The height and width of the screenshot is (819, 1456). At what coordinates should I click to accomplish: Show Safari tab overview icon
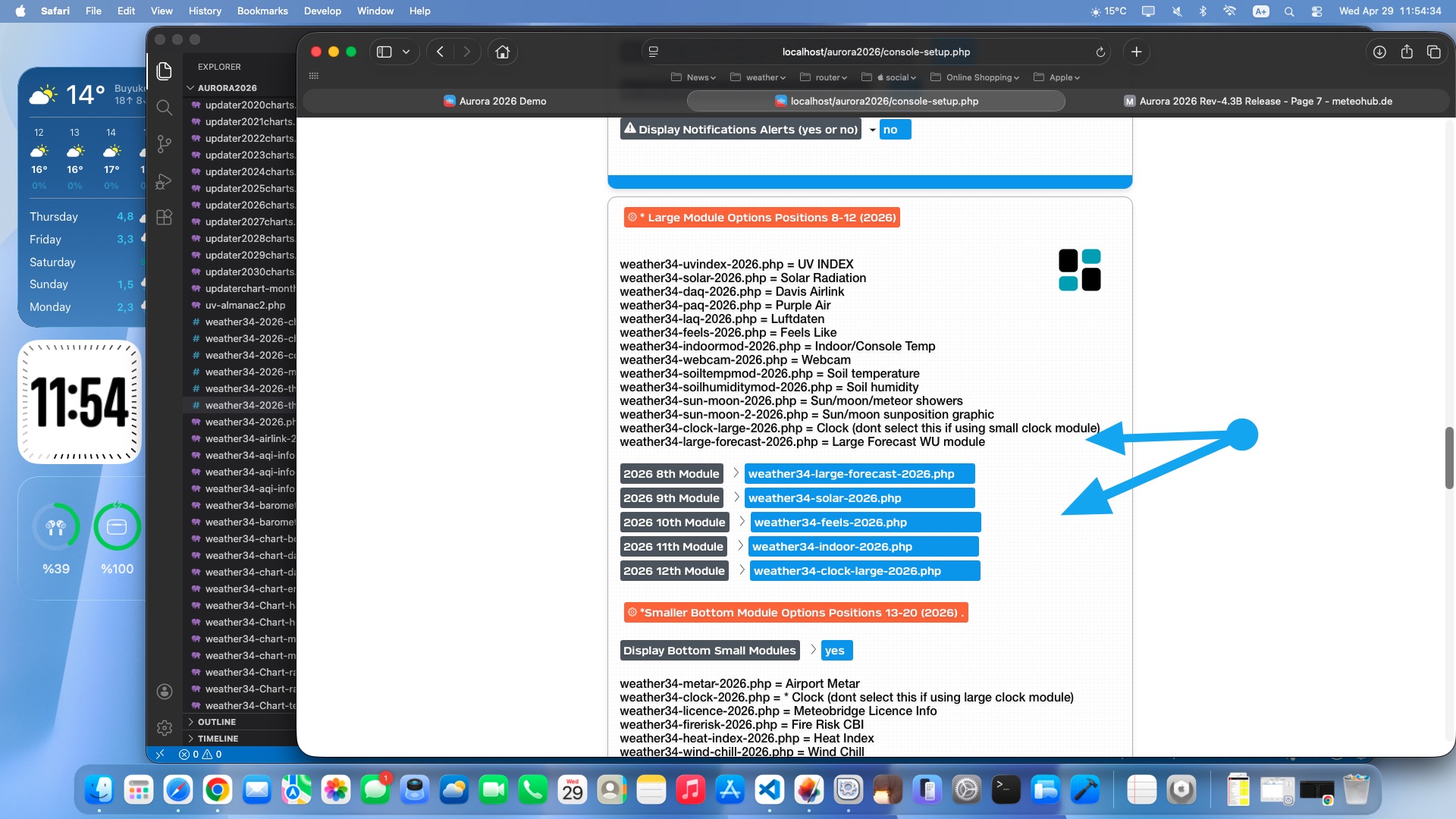[1433, 52]
